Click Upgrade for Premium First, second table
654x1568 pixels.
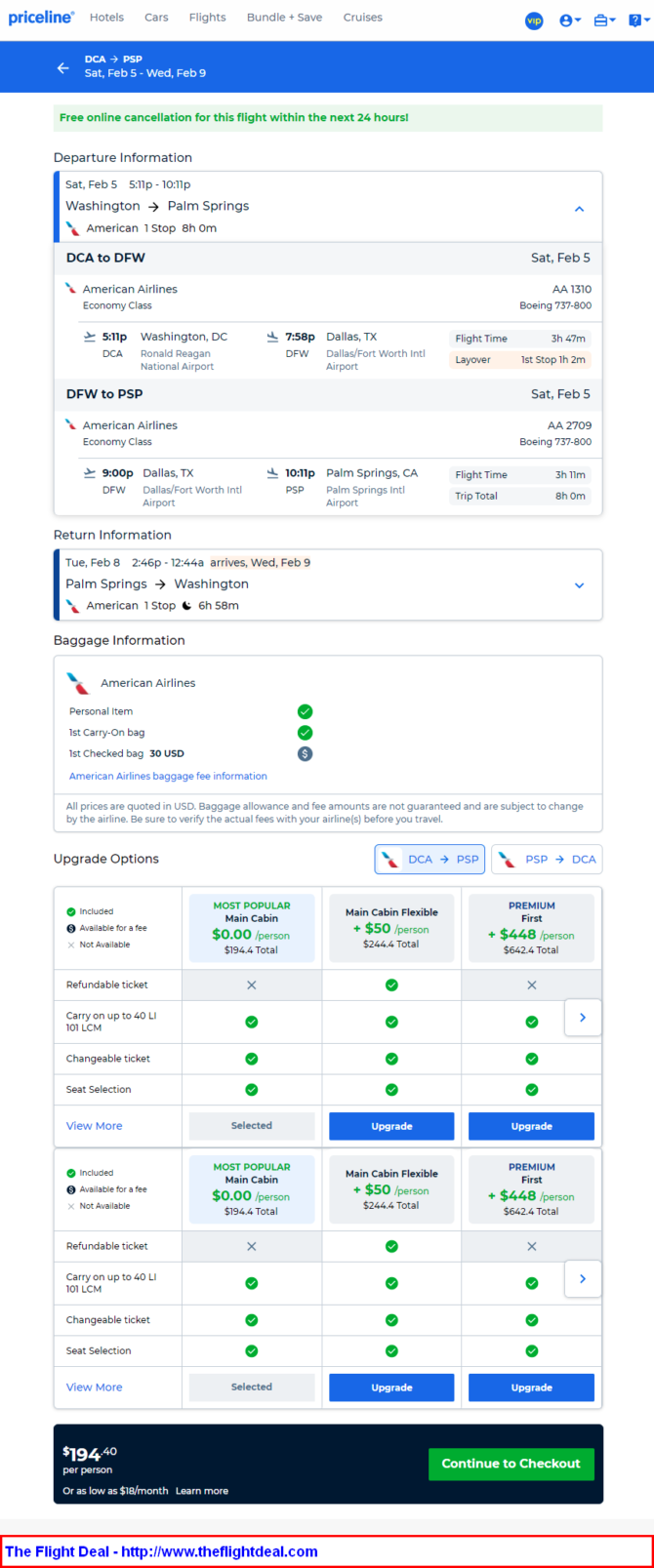click(531, 1387)
